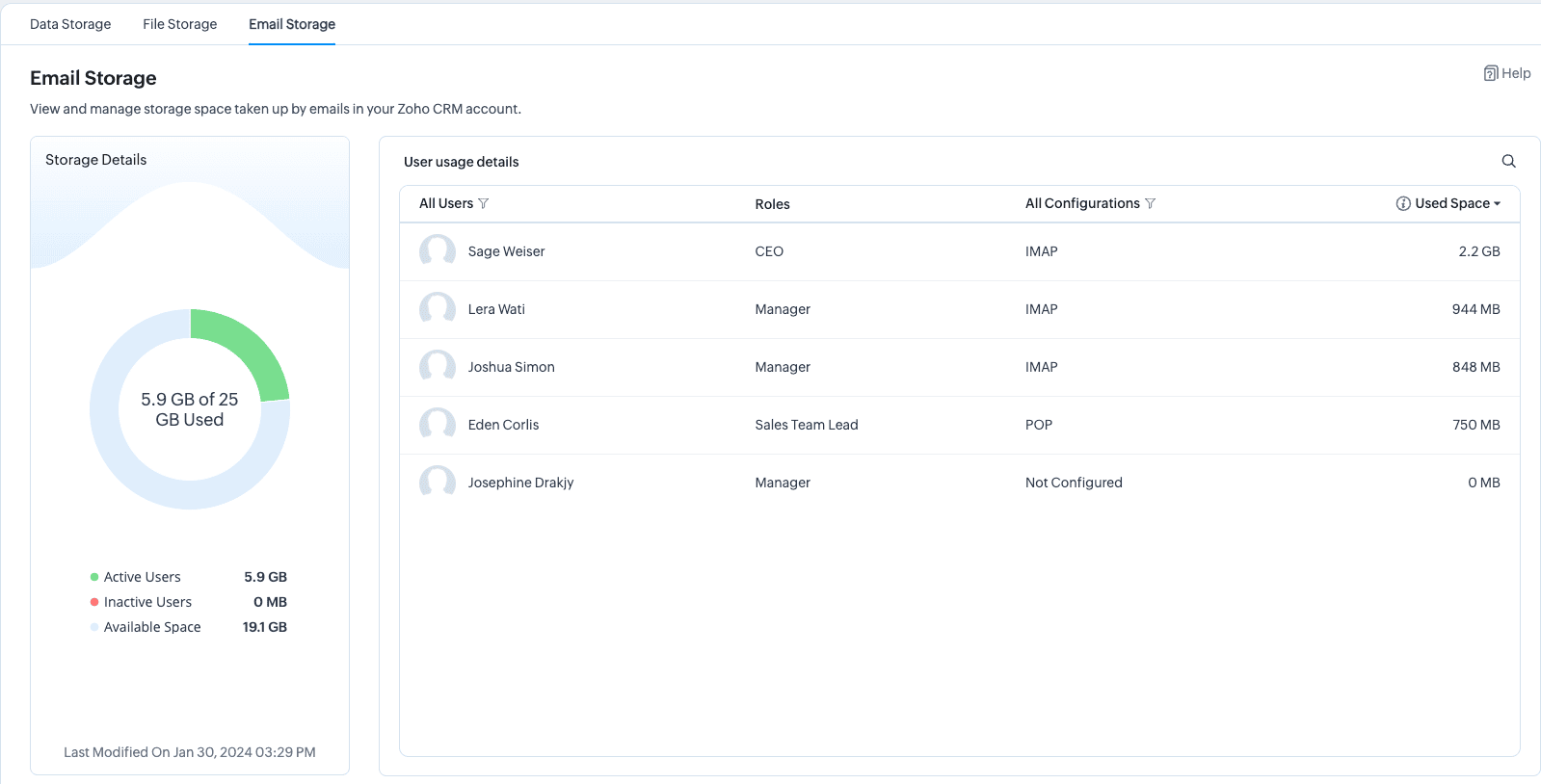Click the 0 MB value for Josephine Drakjy
This screenshot has width=1541, height=784.
click(1484, 483)
